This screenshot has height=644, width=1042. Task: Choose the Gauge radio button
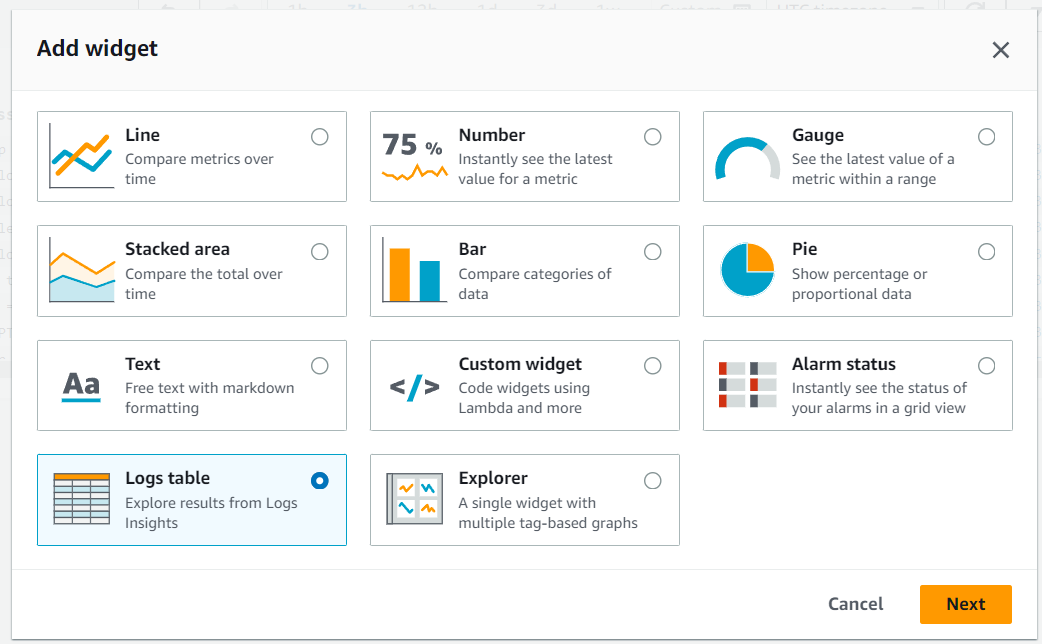pyautogui.click(x=986, y=137)
